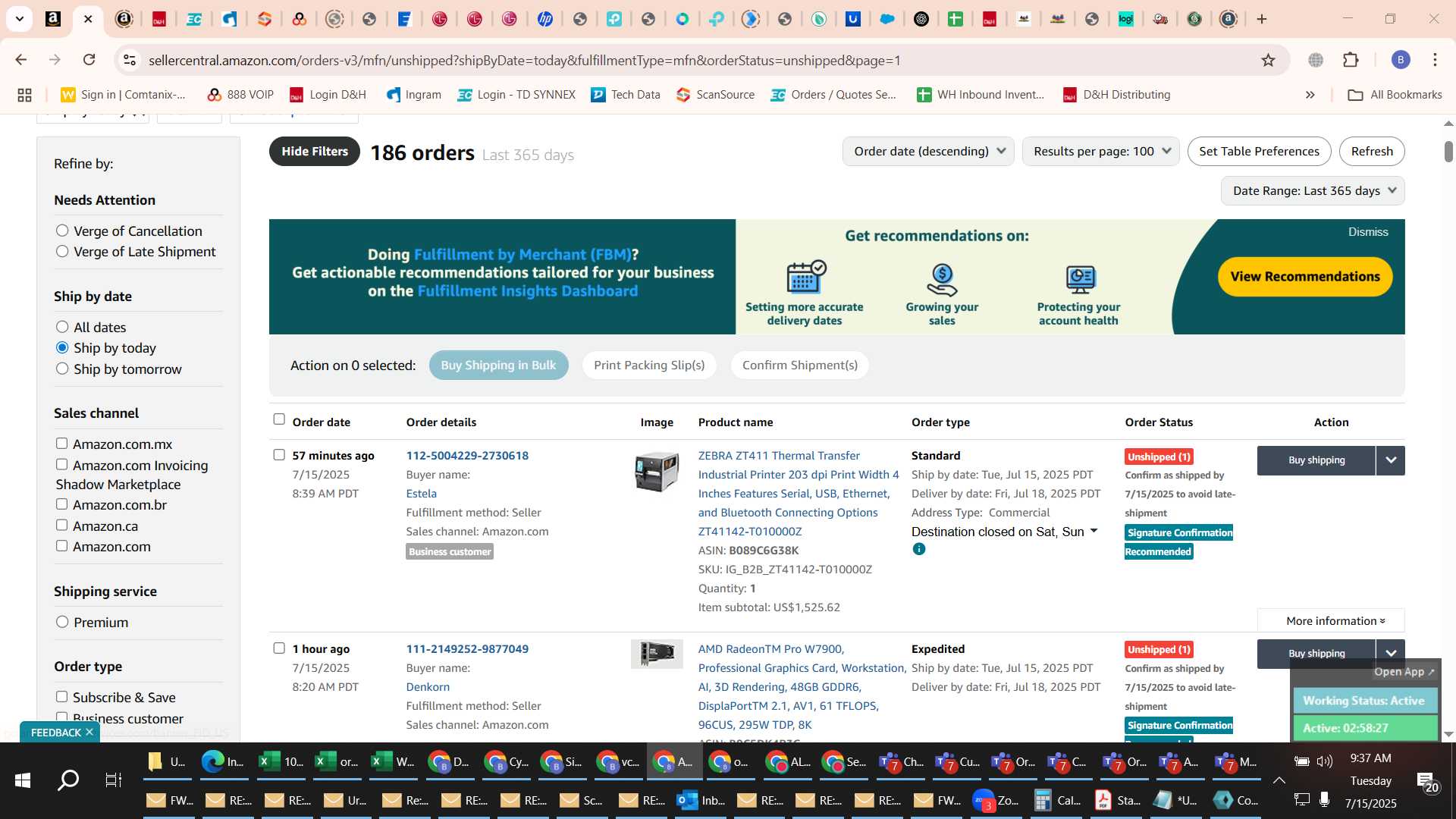
Task: Click the site information icon in address bar
Action: pyautogui.click(x=130, y=60)
